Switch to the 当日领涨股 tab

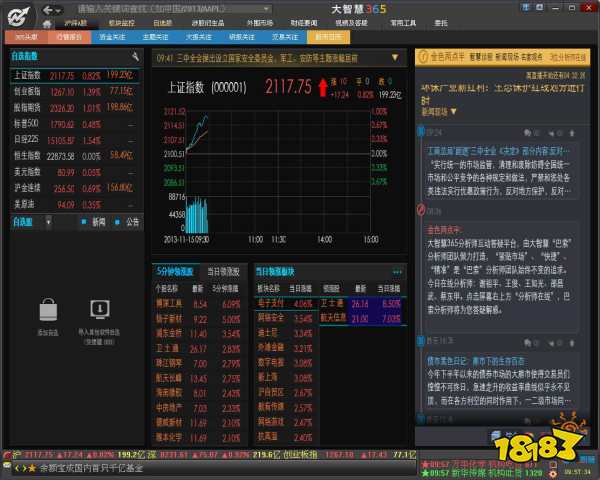tap(222, 271)
